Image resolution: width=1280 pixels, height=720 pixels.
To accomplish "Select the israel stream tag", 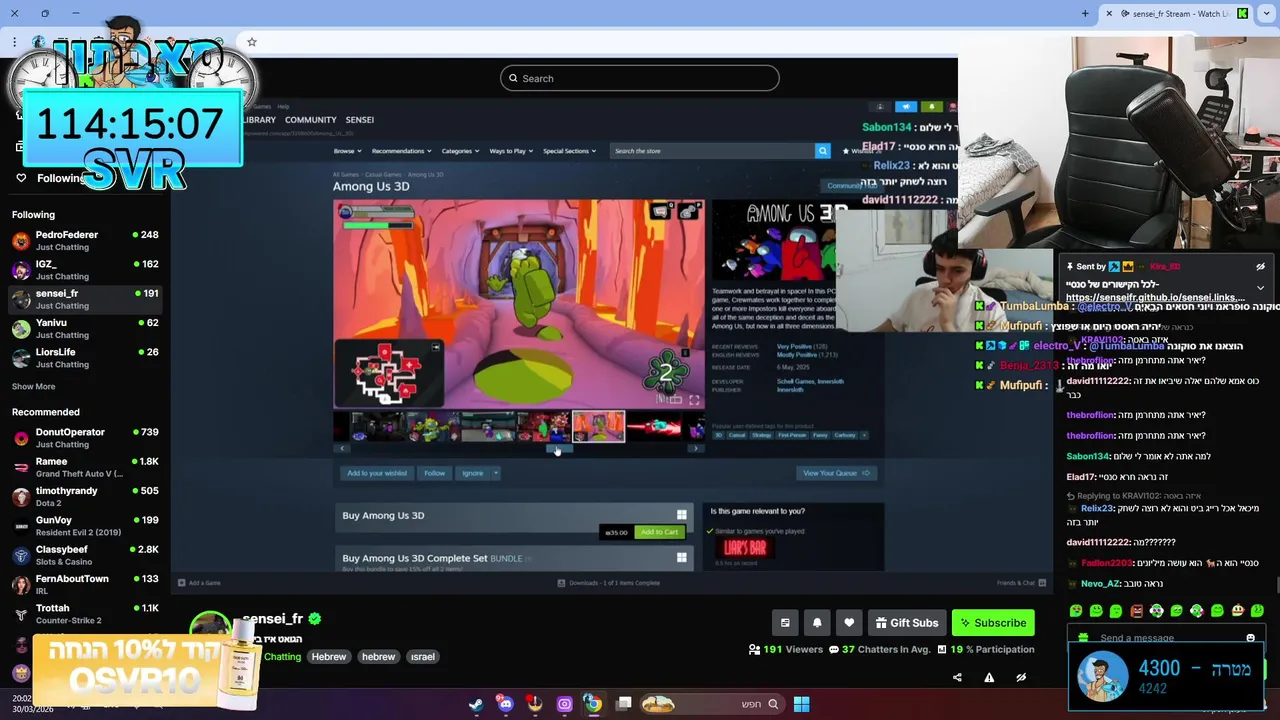I will (x=423, y=657).
